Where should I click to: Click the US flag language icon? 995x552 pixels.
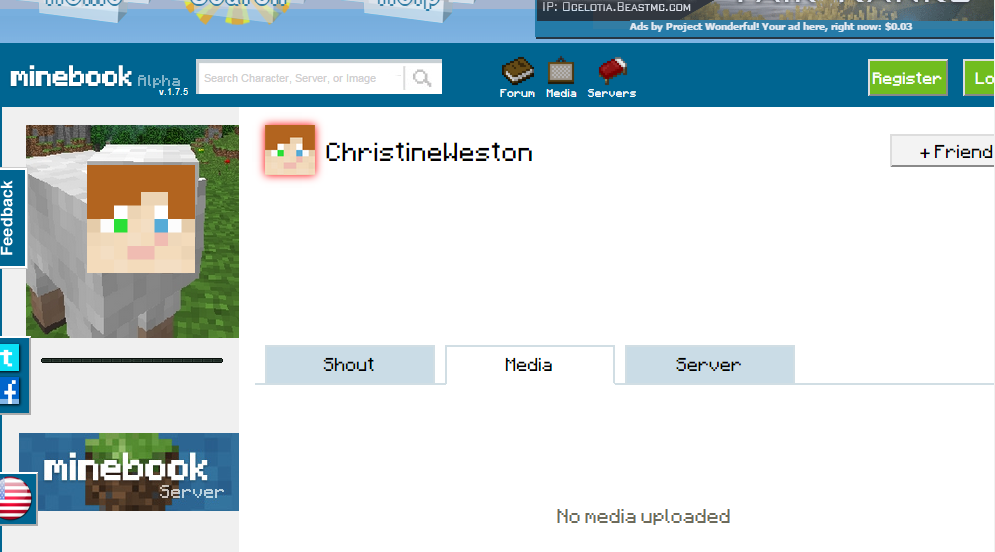(15, 498)
